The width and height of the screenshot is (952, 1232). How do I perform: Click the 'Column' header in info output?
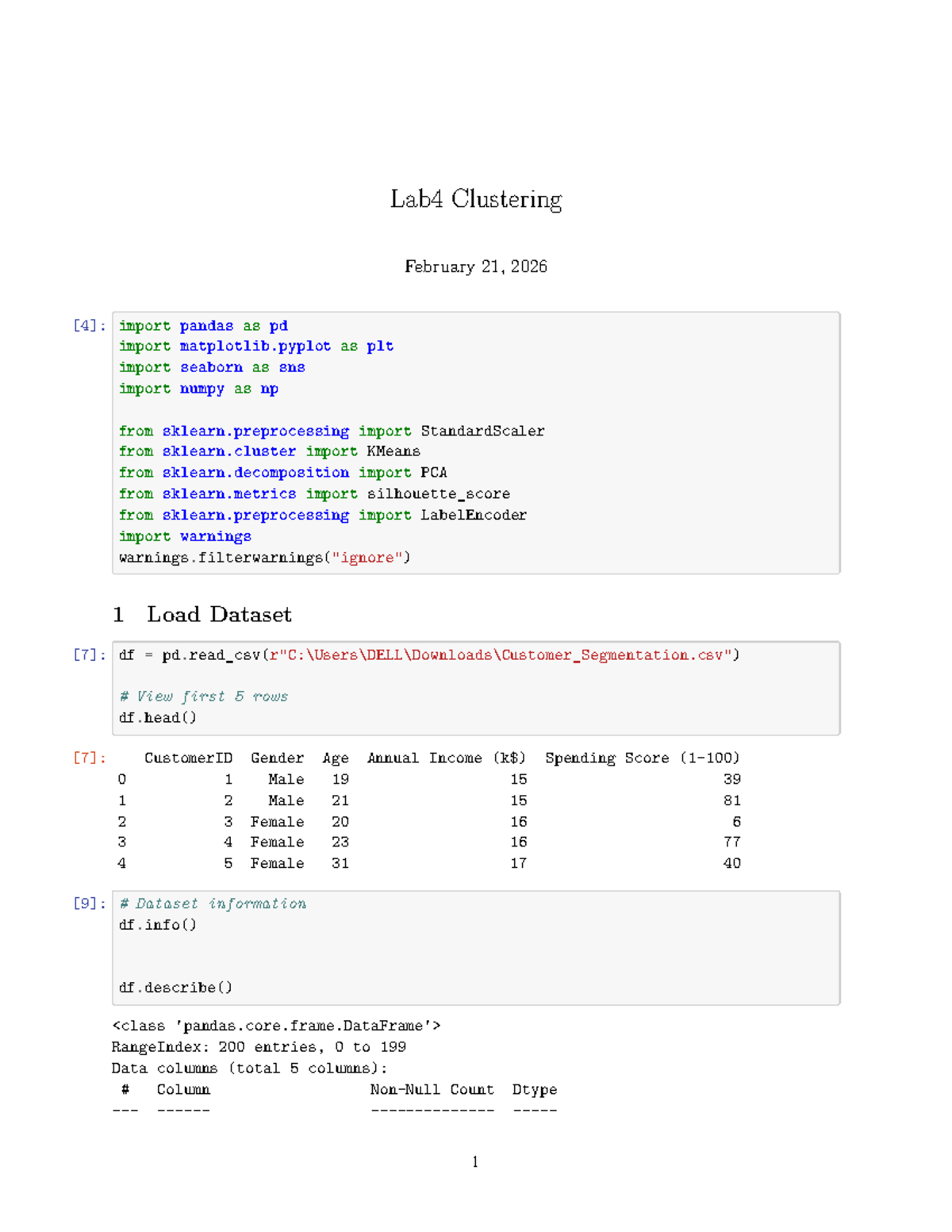[x=183, y=1090]
